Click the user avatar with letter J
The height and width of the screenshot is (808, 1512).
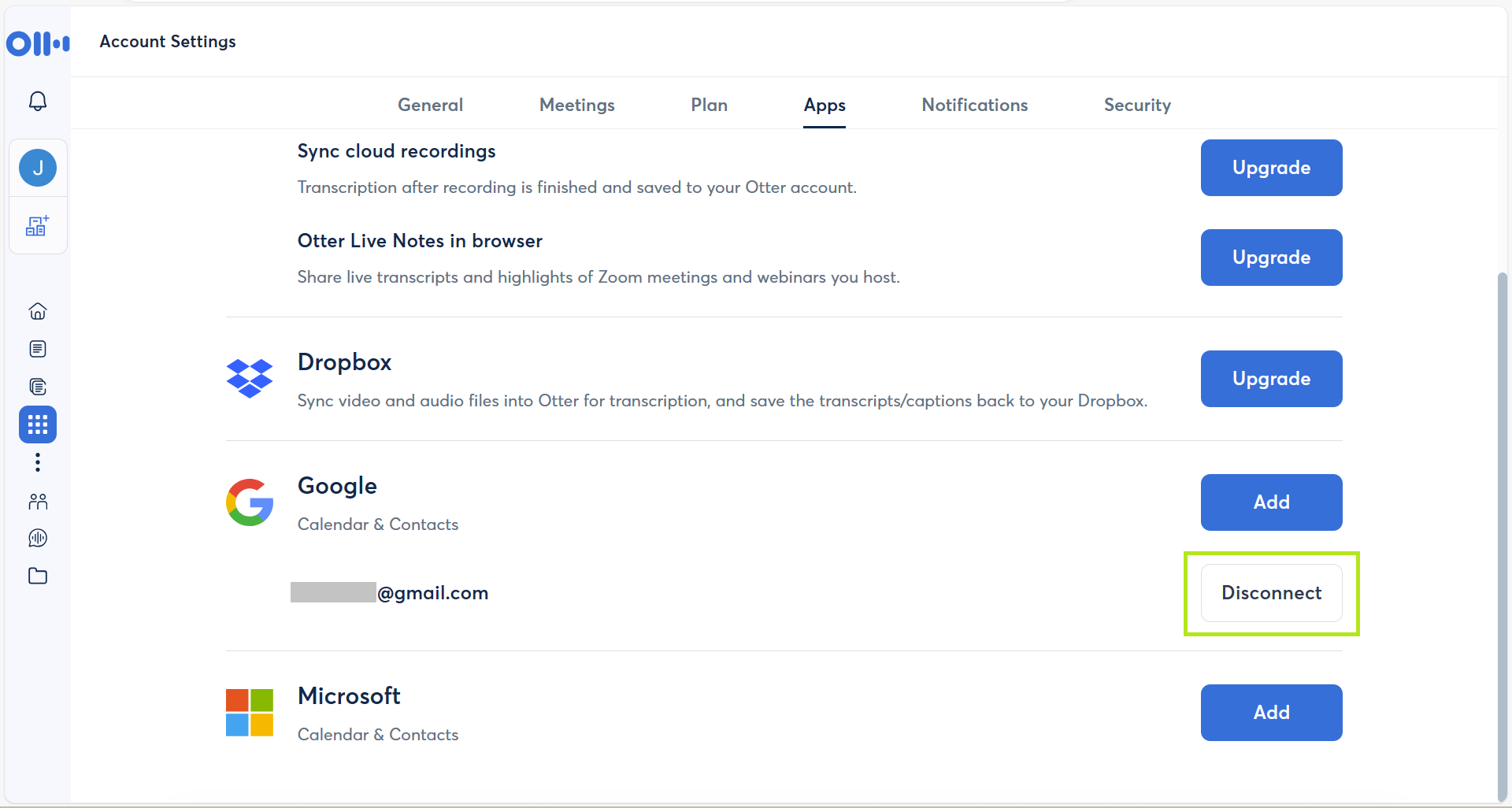click(37, 167)
